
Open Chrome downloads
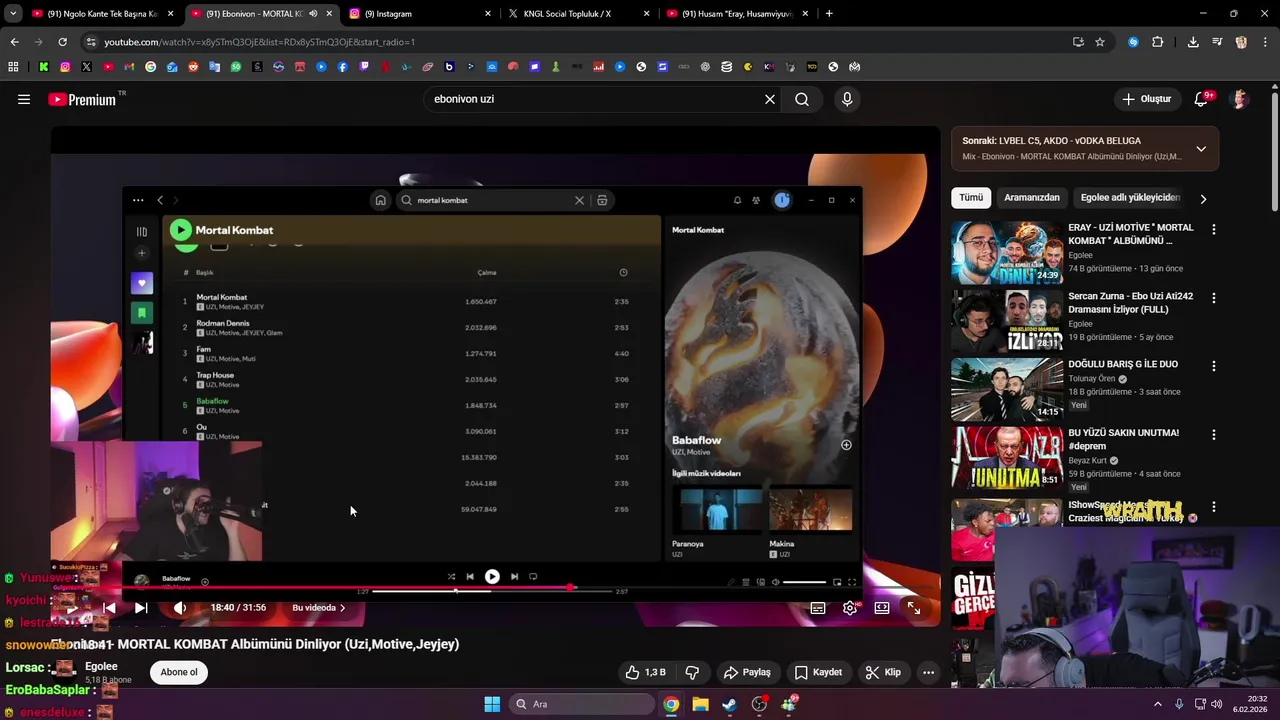(x=1193, y=42)
